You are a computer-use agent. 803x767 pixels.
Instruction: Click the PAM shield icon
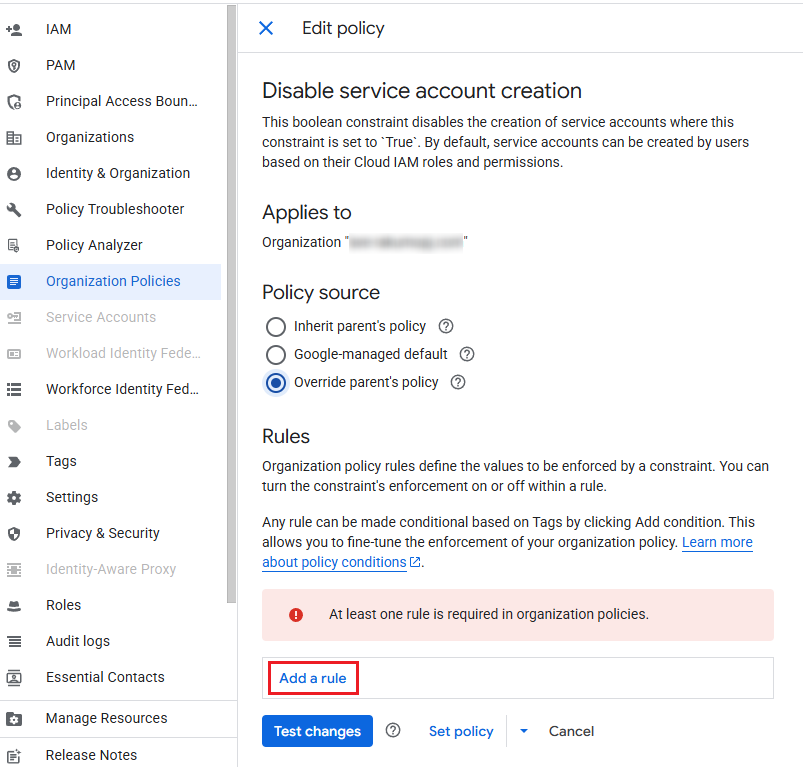tap(14, 65)
